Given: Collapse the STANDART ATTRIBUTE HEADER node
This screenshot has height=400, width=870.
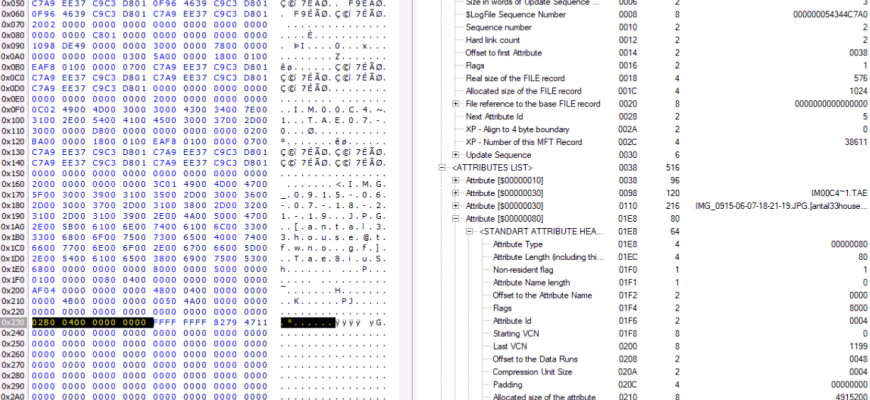Looking at the screenshot, I should coord(470,232).
